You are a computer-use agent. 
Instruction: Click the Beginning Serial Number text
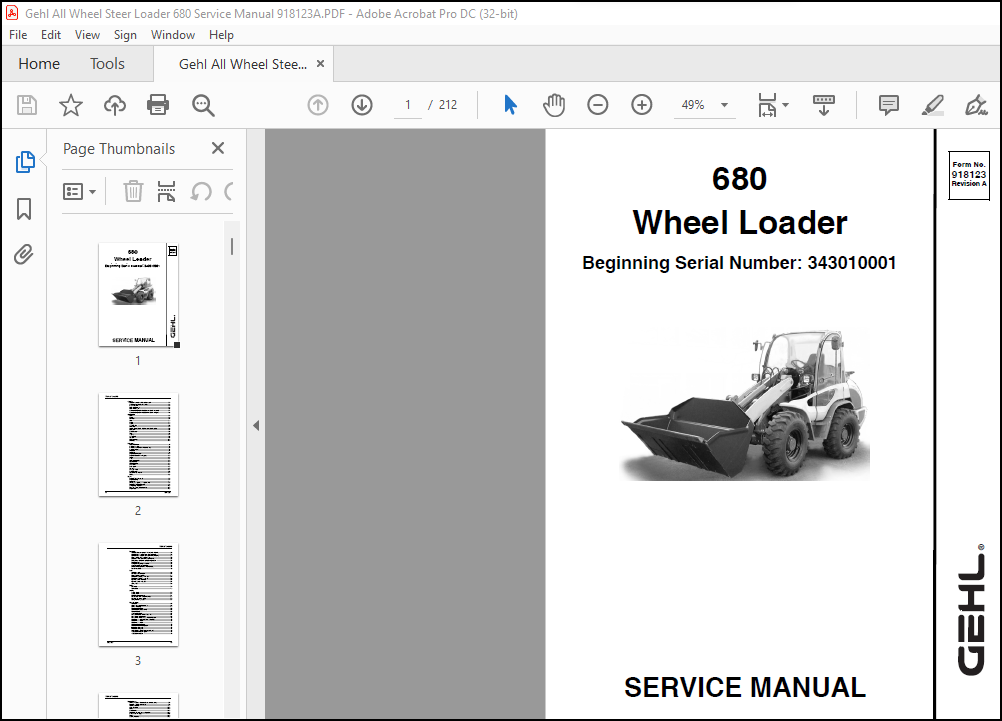pos(739,263)
